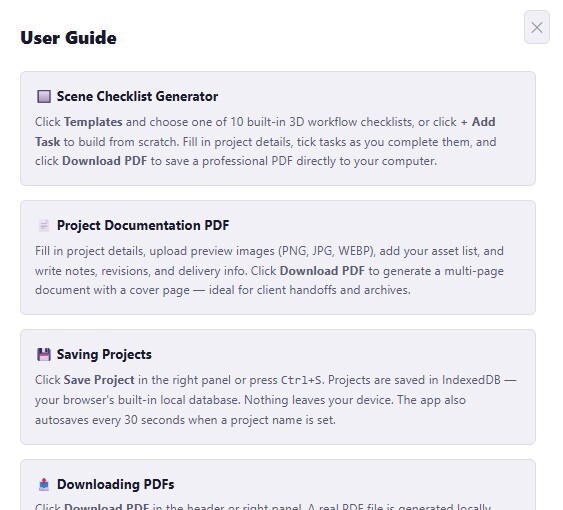Click the Saving Projects floppy disk icon
563x510 pixels.
(x=44, y=354)
